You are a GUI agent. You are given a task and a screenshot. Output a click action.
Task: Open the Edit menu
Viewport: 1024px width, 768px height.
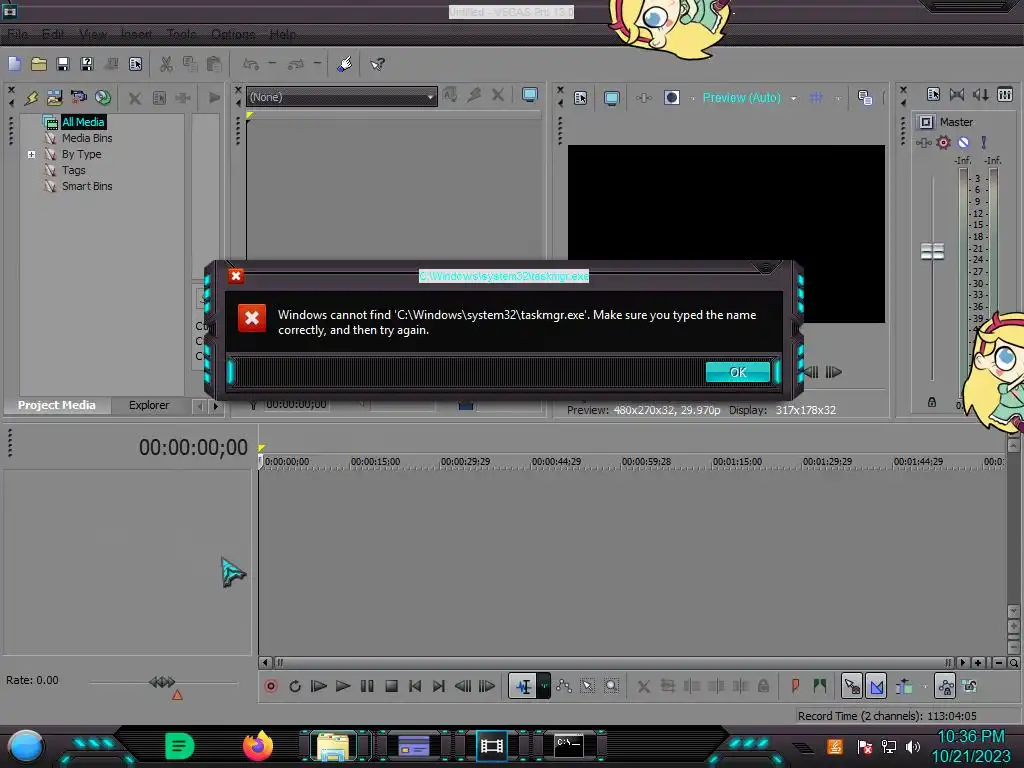tap(53, 34)
